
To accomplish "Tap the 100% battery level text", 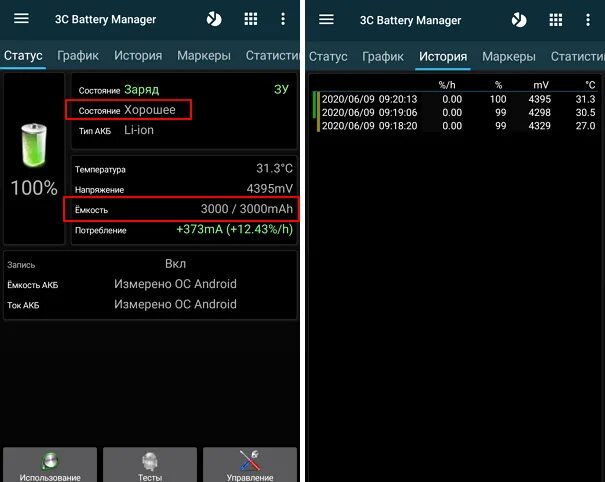I will coord(34,188).
